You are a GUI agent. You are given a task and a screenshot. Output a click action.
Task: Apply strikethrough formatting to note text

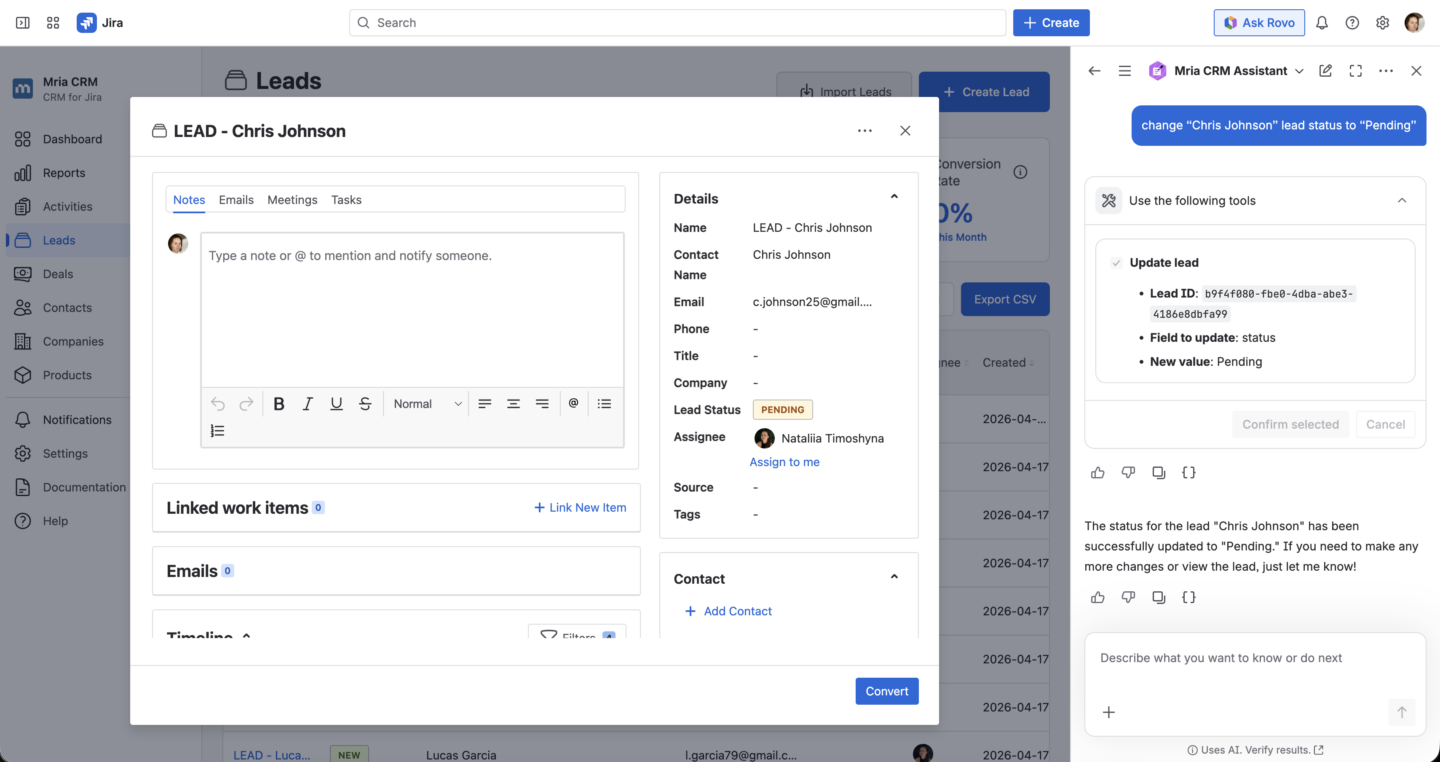pos(365,403)
